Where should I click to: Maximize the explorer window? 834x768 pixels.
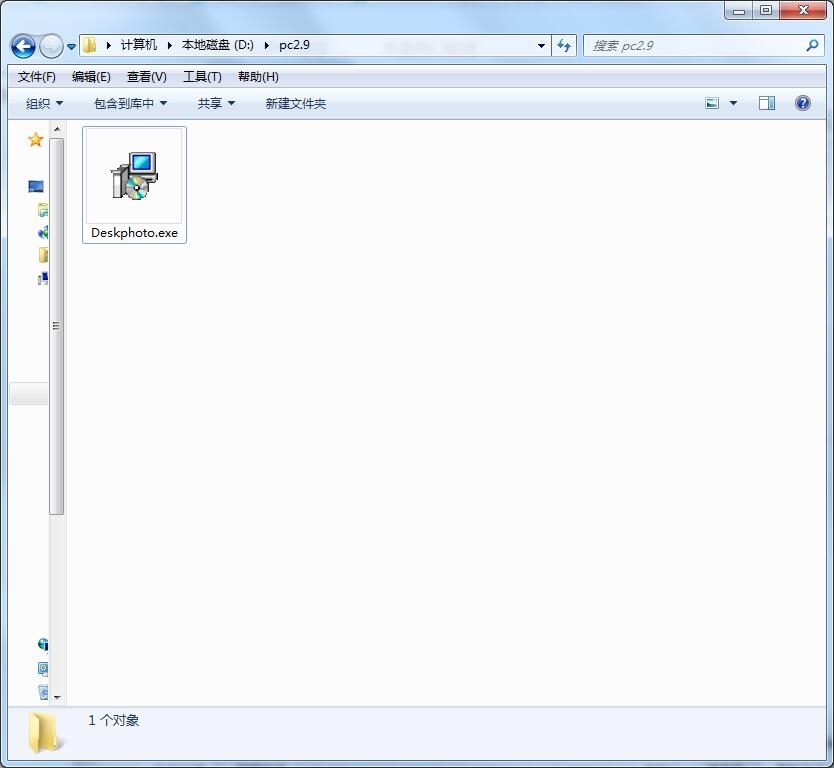pyautogui.click(x=766, y=11)
